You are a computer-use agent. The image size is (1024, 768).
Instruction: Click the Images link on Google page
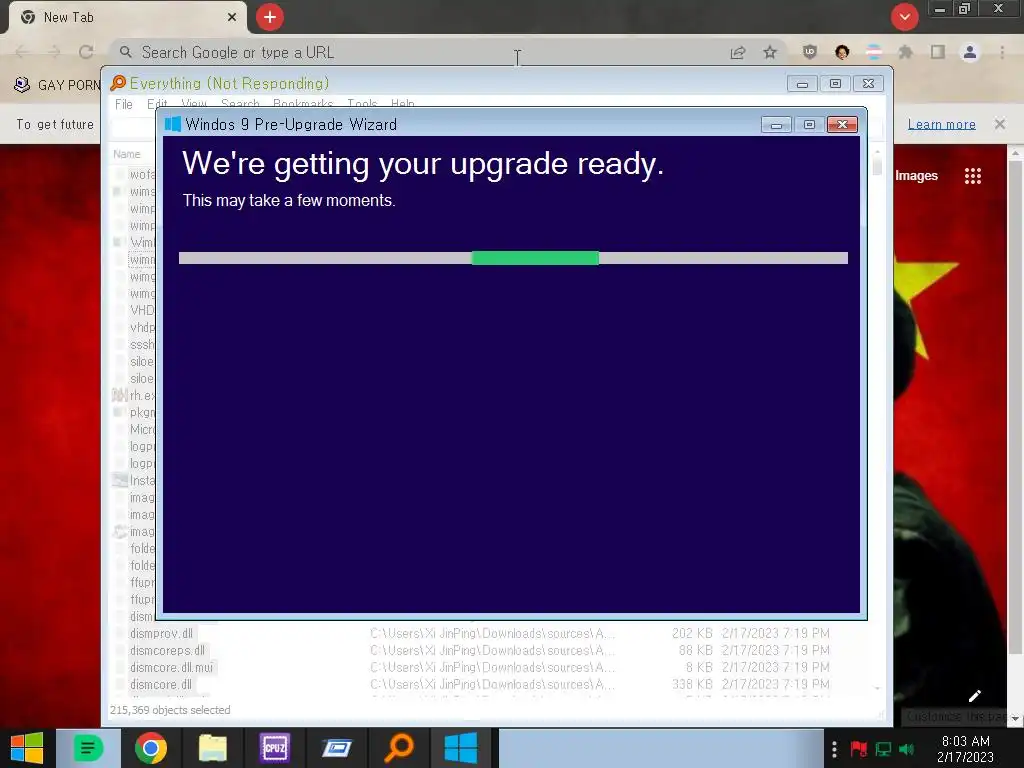click(916, 176)
